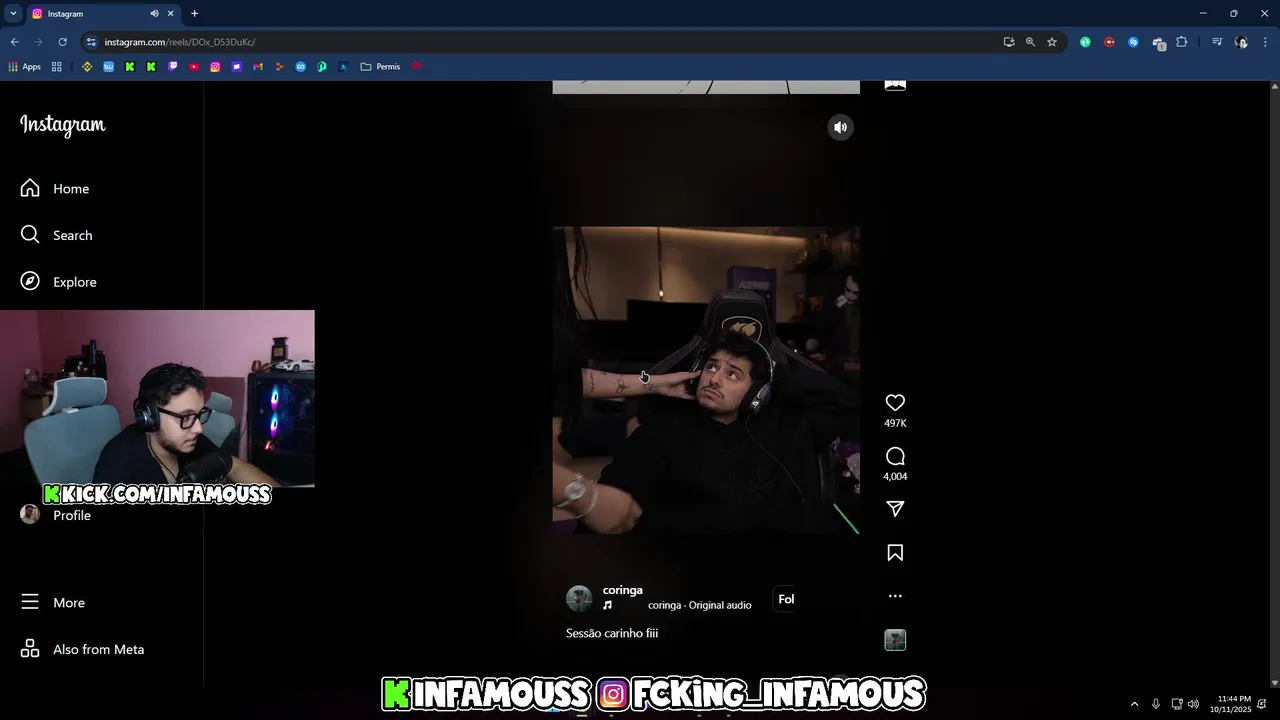Like the reel using the heart icon
The height and width of the screenshot is (720, 1280).
895,402
